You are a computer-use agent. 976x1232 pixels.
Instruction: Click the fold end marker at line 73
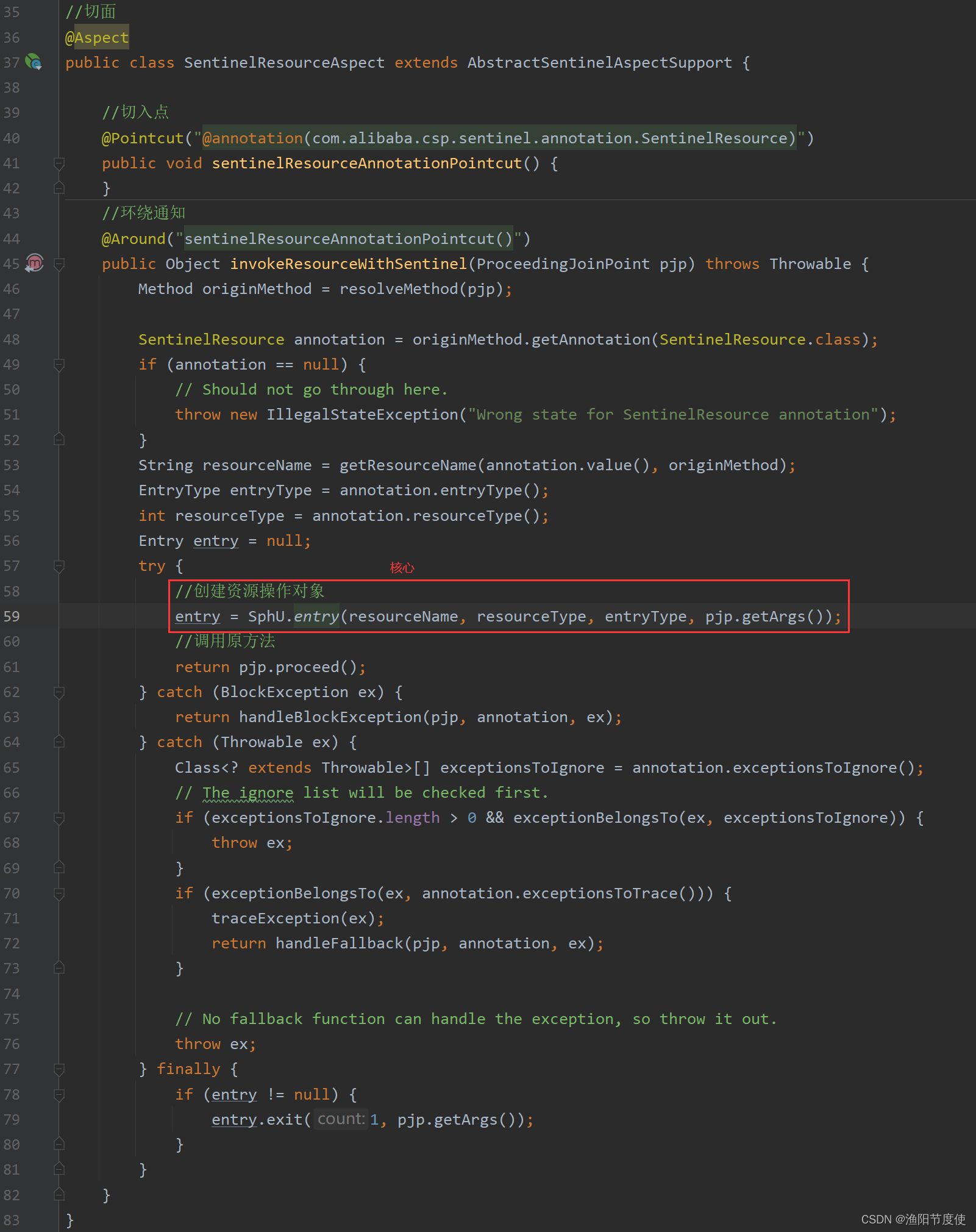click(x=59, y=969)
